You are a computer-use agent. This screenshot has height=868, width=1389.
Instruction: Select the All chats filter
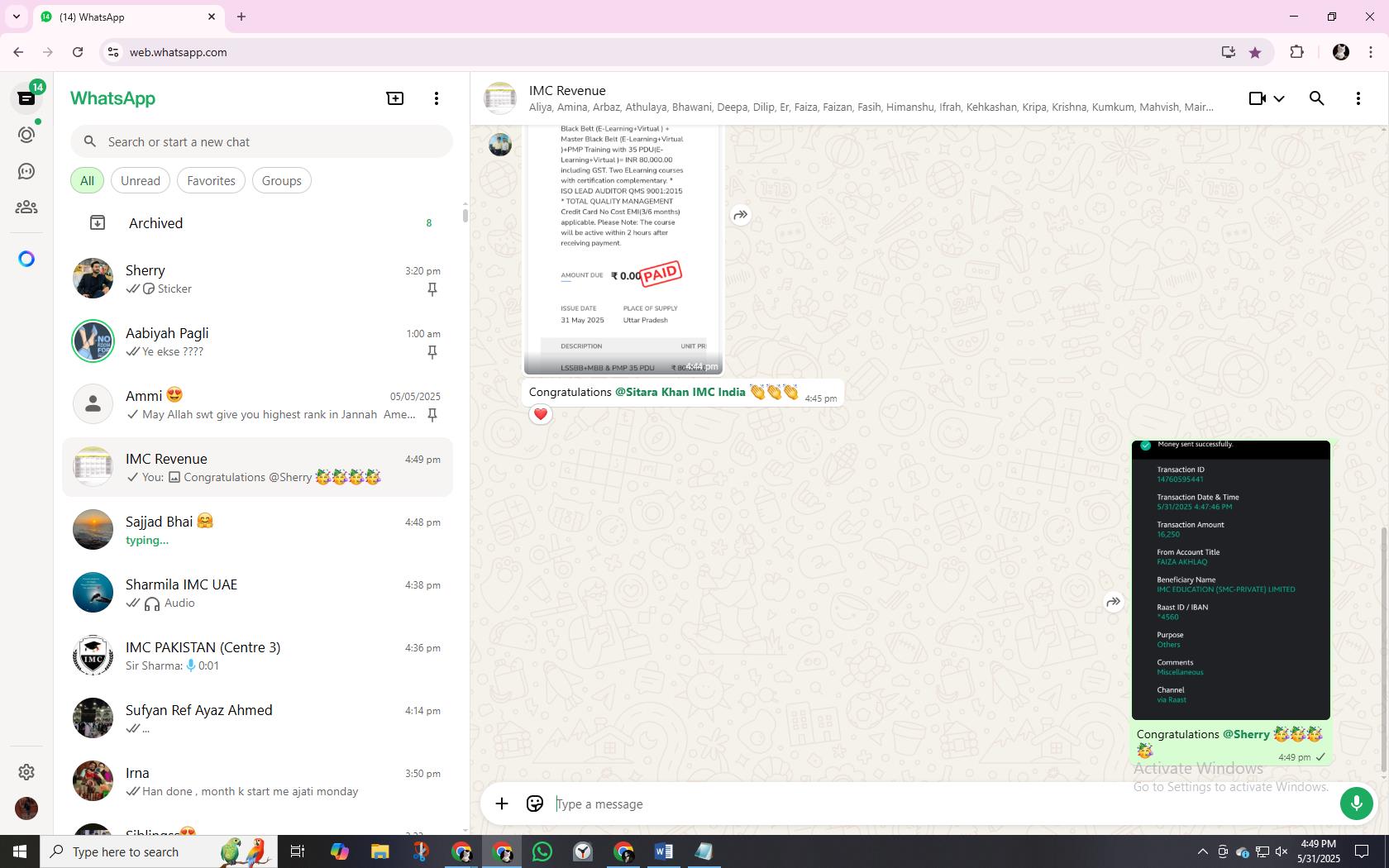pyautogui.click(x=87, y=180)
